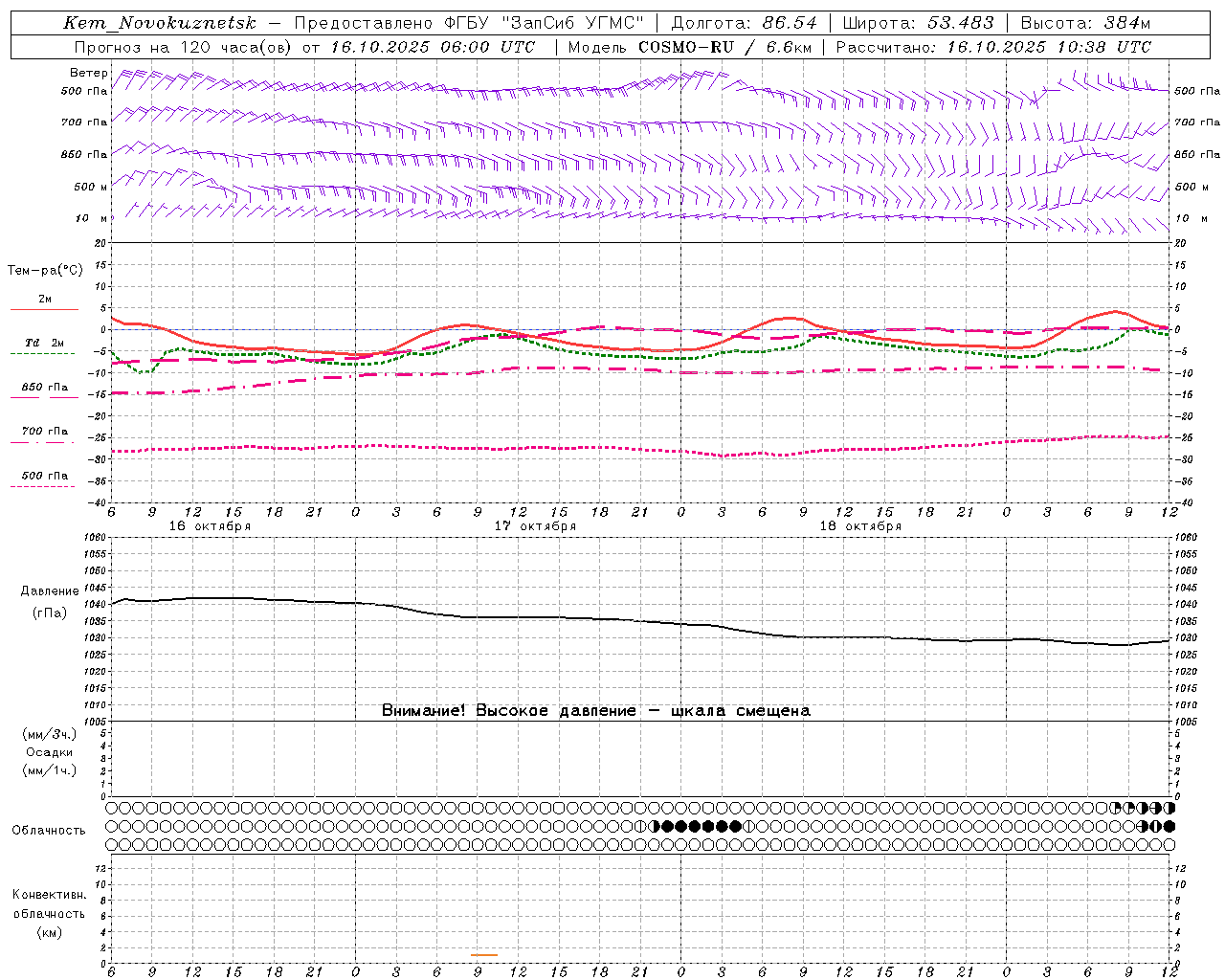Click the 'Осадки' precipitation label
Viewport: 1225px width, 980px height.
point(50,752)
